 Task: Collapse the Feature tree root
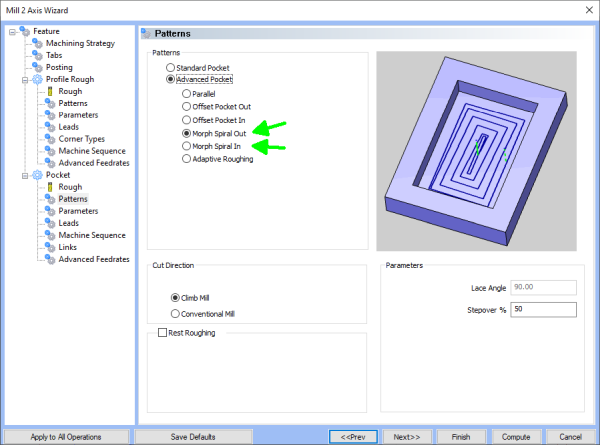click(x=12, y=32)
